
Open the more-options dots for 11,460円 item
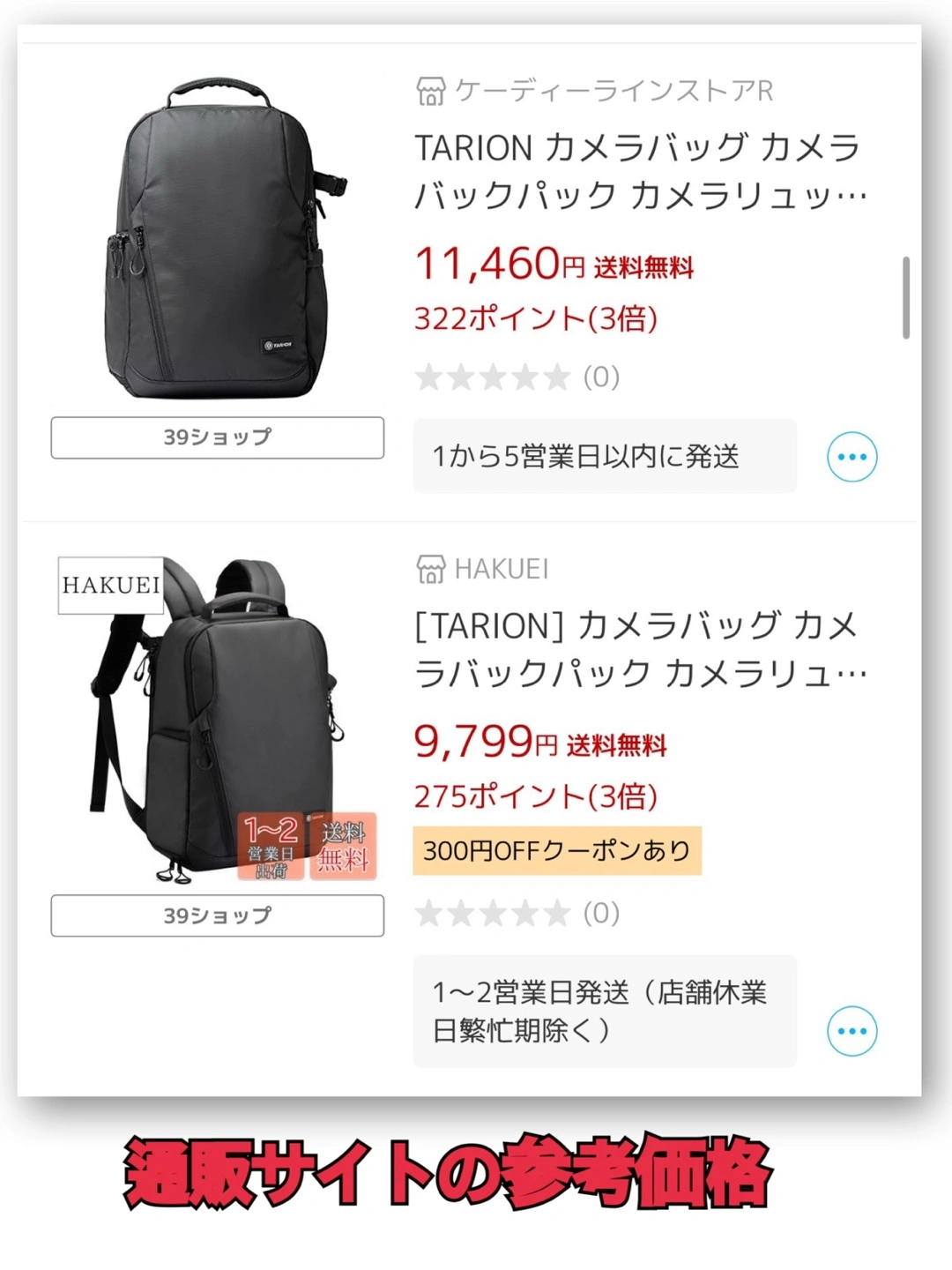852,457
